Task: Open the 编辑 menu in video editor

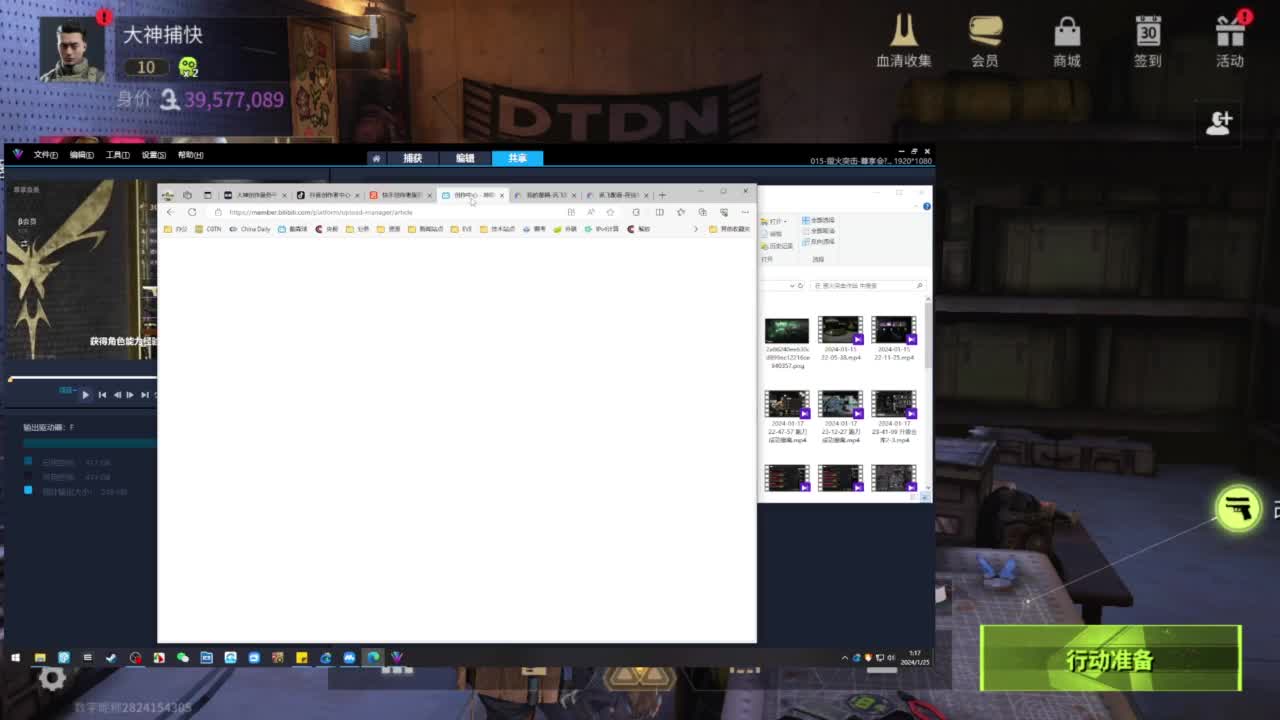Action: [x=82, y=155]
